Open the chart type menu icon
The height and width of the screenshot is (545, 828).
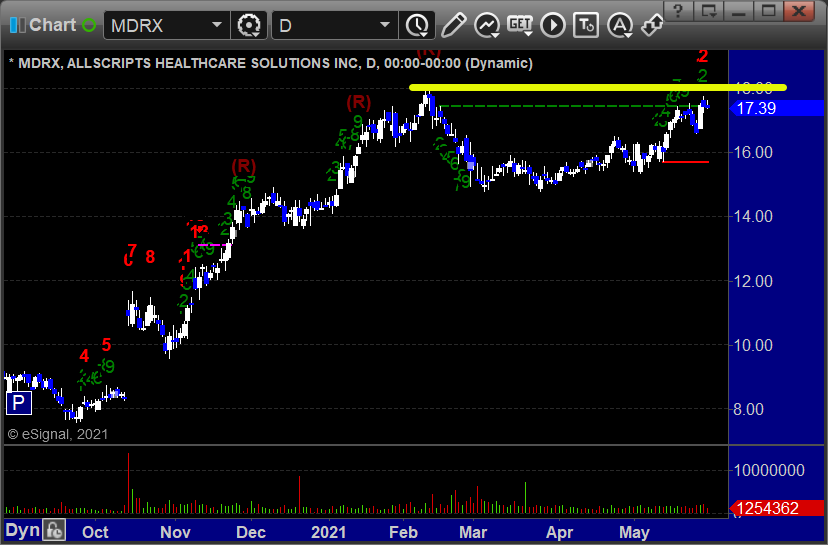click(x=486, y=25)
